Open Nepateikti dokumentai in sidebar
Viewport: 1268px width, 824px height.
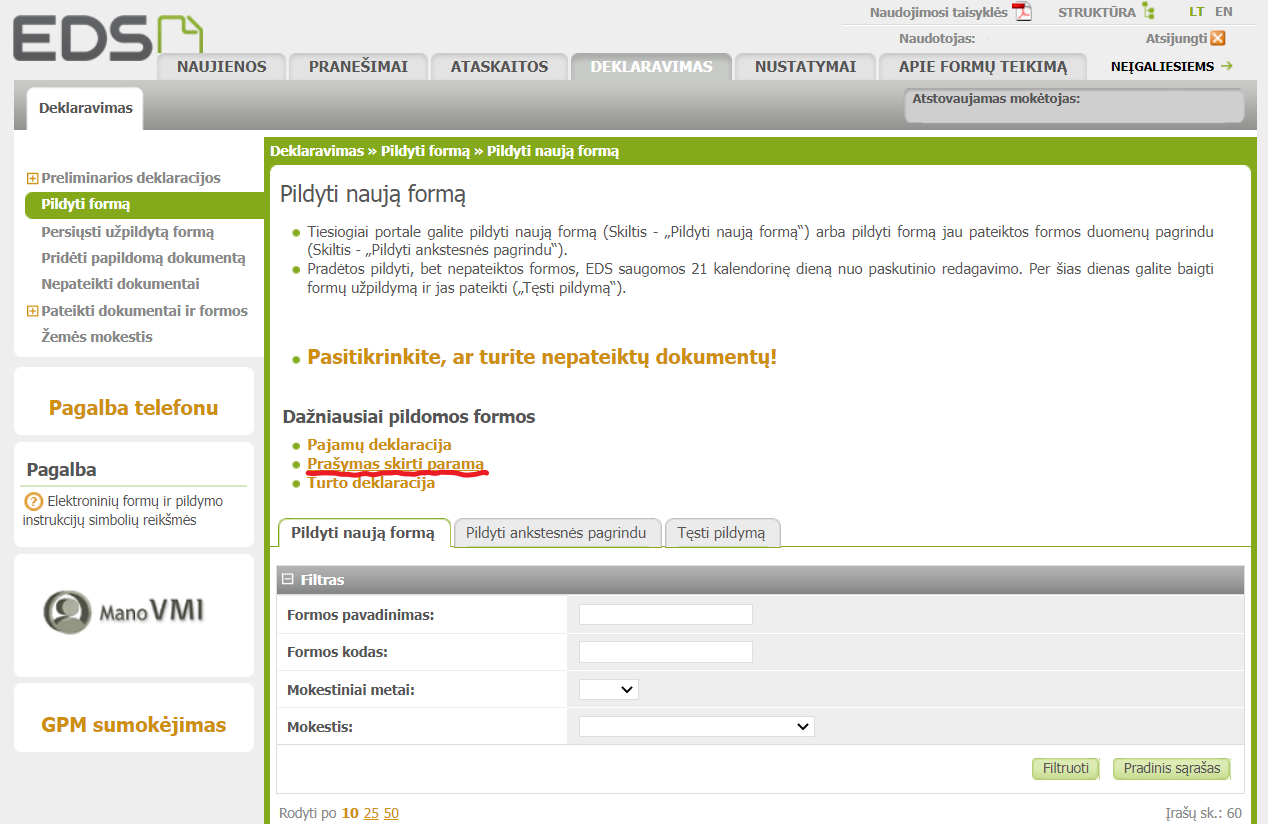pyautogui.click(x=120, y=284)
